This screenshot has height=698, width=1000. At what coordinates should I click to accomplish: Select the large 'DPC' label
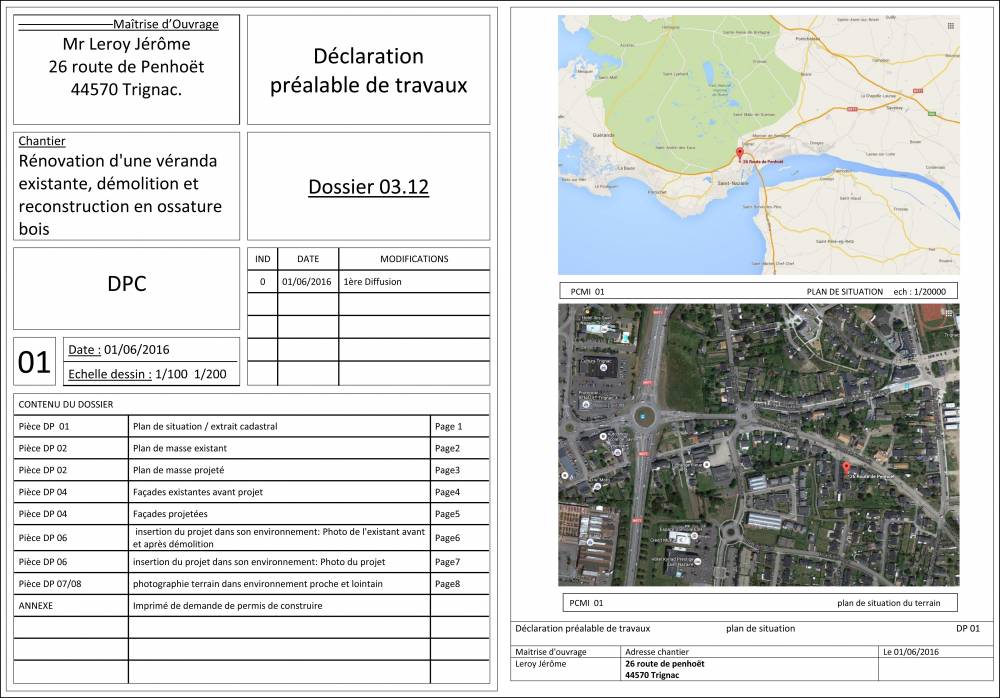click(x=127, y=283)
